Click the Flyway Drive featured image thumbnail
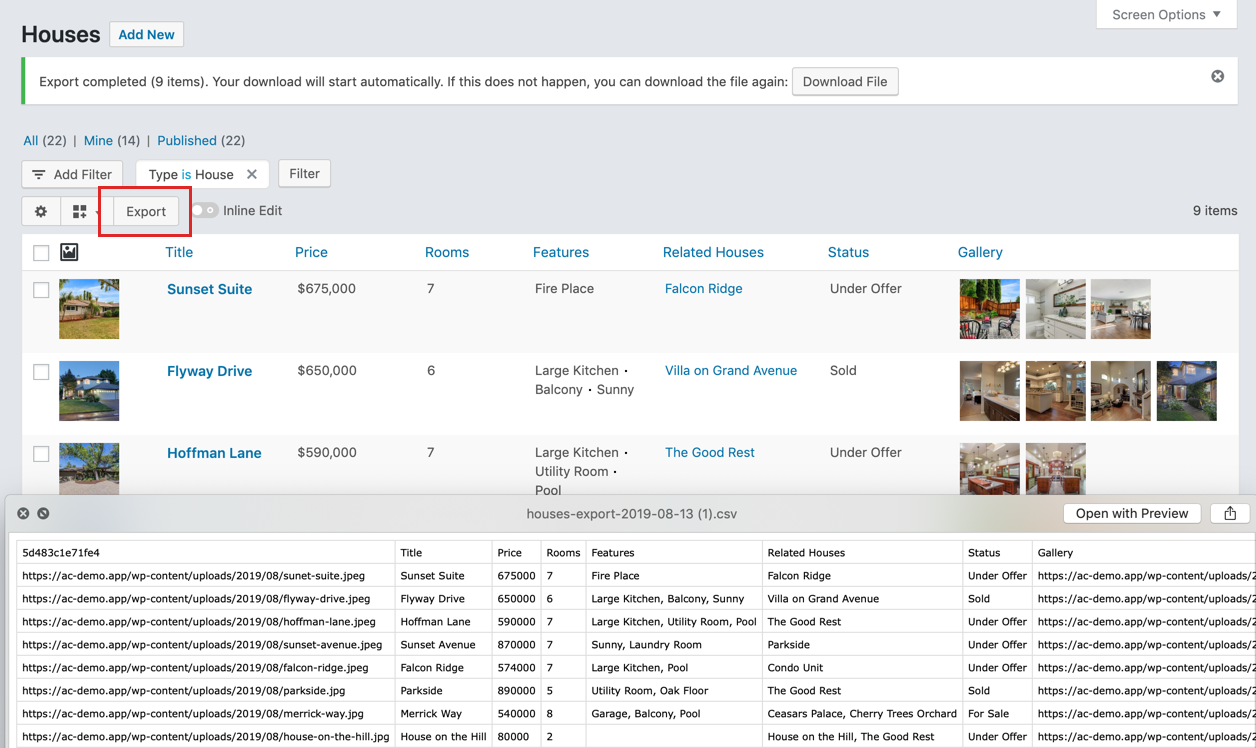This screenshot has height=748, width=1256. pos(89,391)
